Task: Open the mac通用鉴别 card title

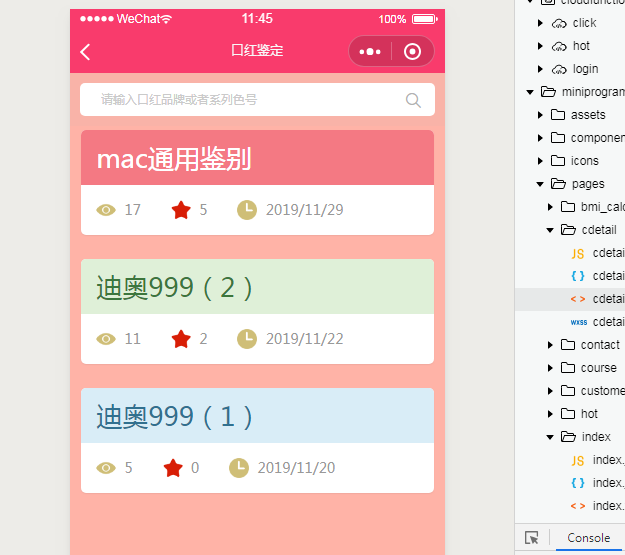Action: tap(174, 159)
